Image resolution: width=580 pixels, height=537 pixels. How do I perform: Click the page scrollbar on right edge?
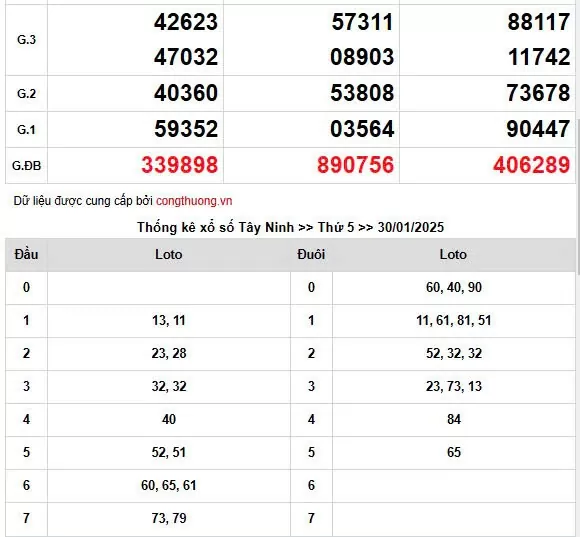coord(578,196)
